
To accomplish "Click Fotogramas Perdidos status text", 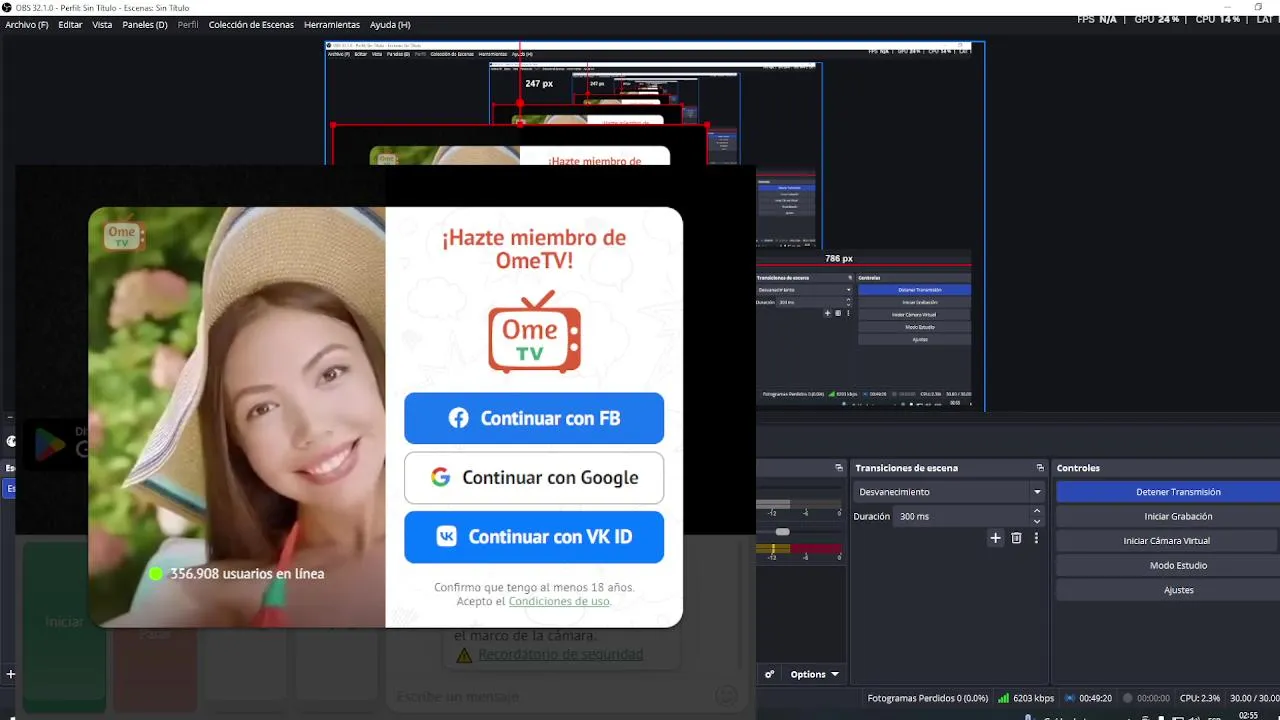I will tap(927, 698).
